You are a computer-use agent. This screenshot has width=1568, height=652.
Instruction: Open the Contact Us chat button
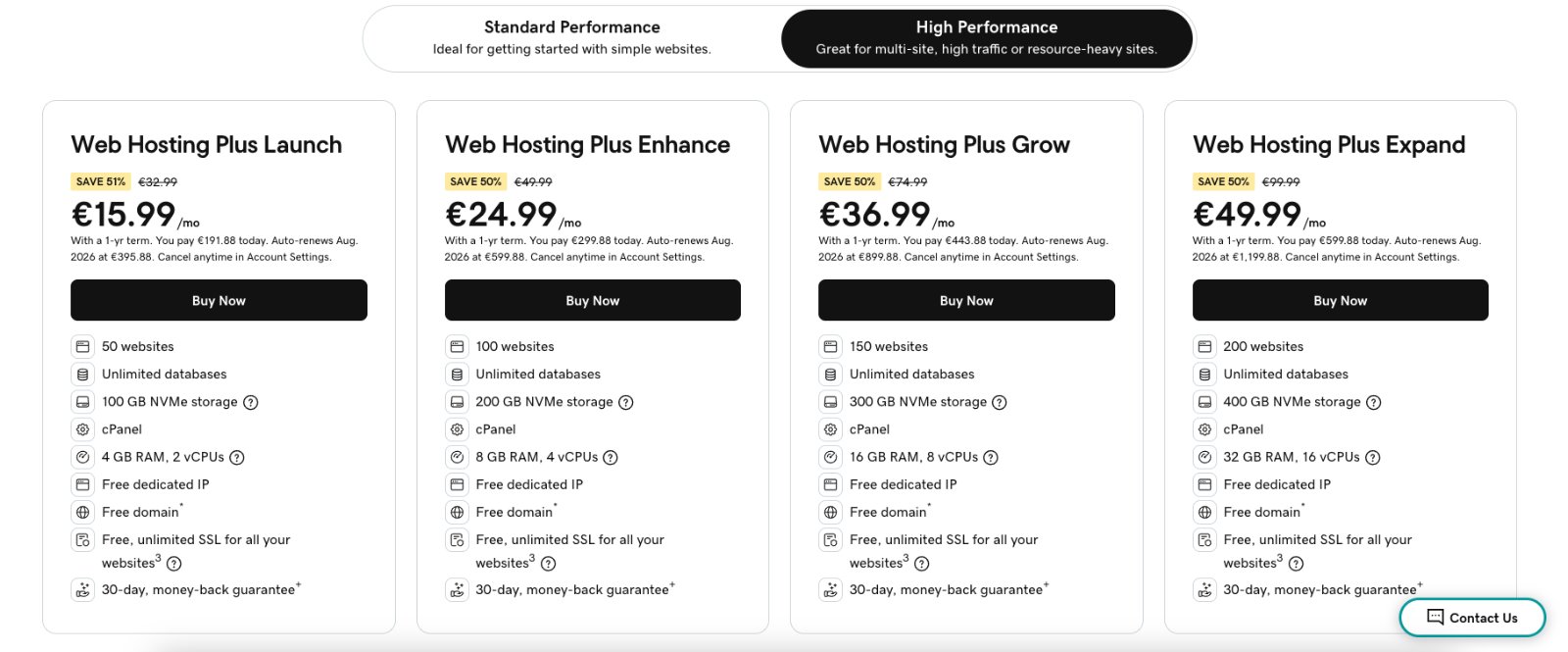click(1472, 618)
